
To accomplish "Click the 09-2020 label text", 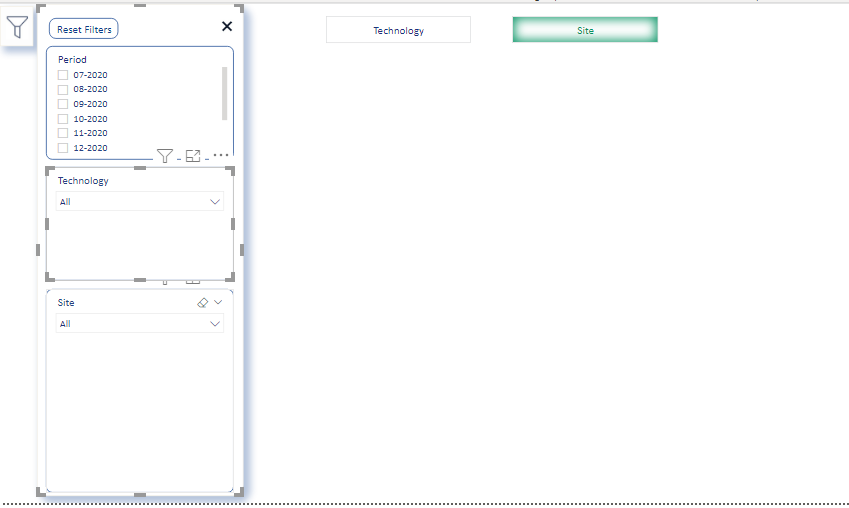I will pos(90,104).
